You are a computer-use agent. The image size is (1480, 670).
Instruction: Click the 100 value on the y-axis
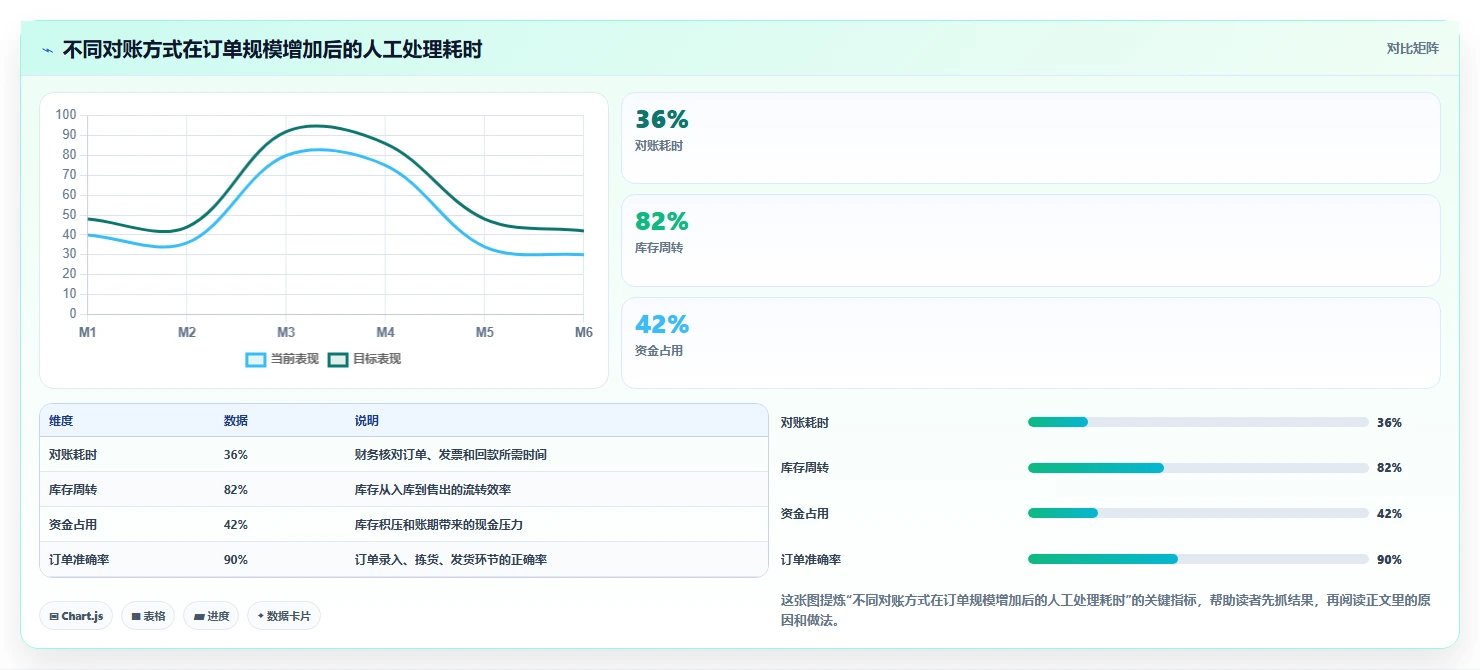coord(66,115)
